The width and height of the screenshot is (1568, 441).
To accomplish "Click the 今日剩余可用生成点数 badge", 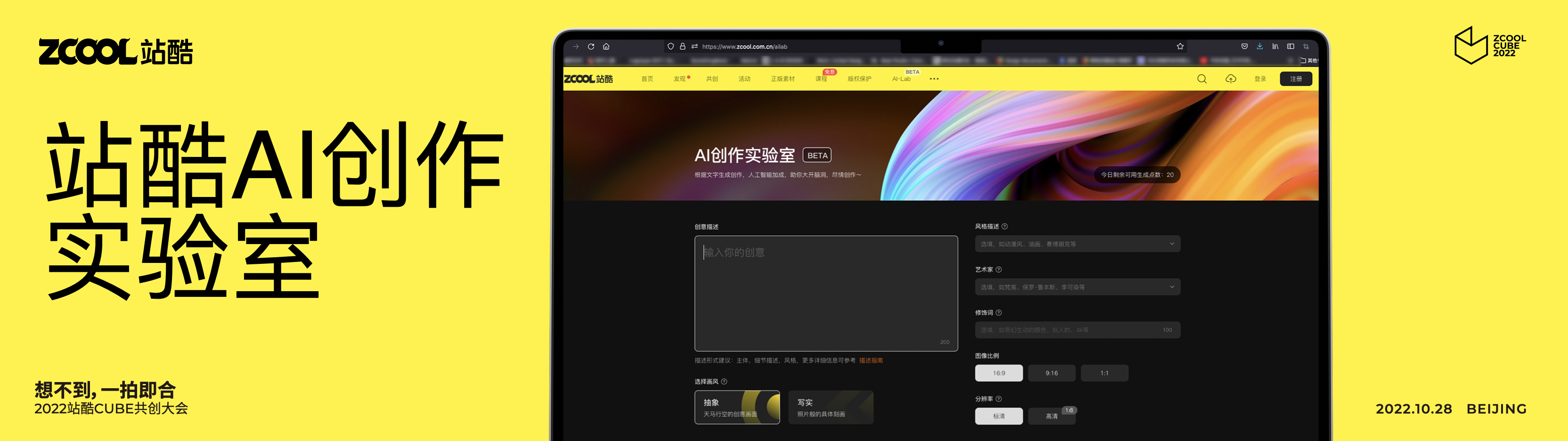I will pyautogui.click(x=1137, y=175).
